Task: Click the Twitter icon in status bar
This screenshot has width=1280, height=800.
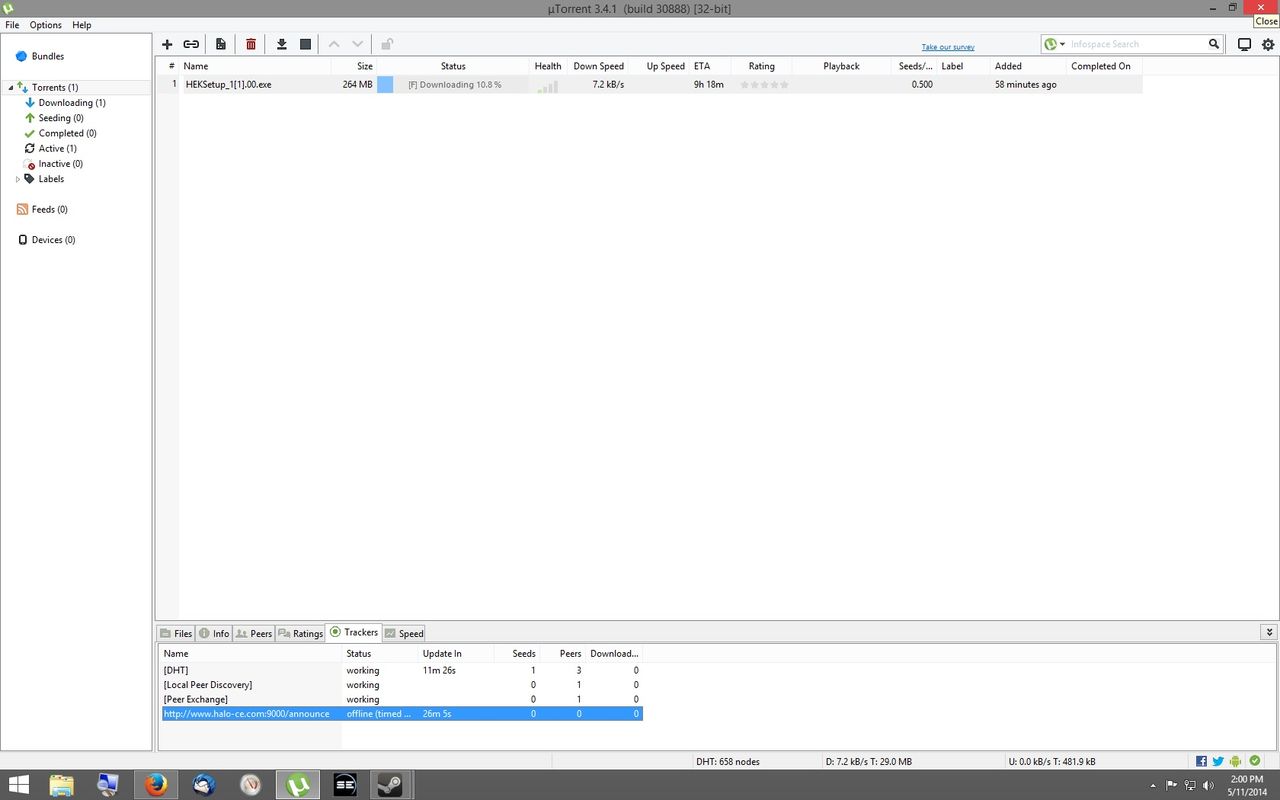Action: pos(1218,762)
